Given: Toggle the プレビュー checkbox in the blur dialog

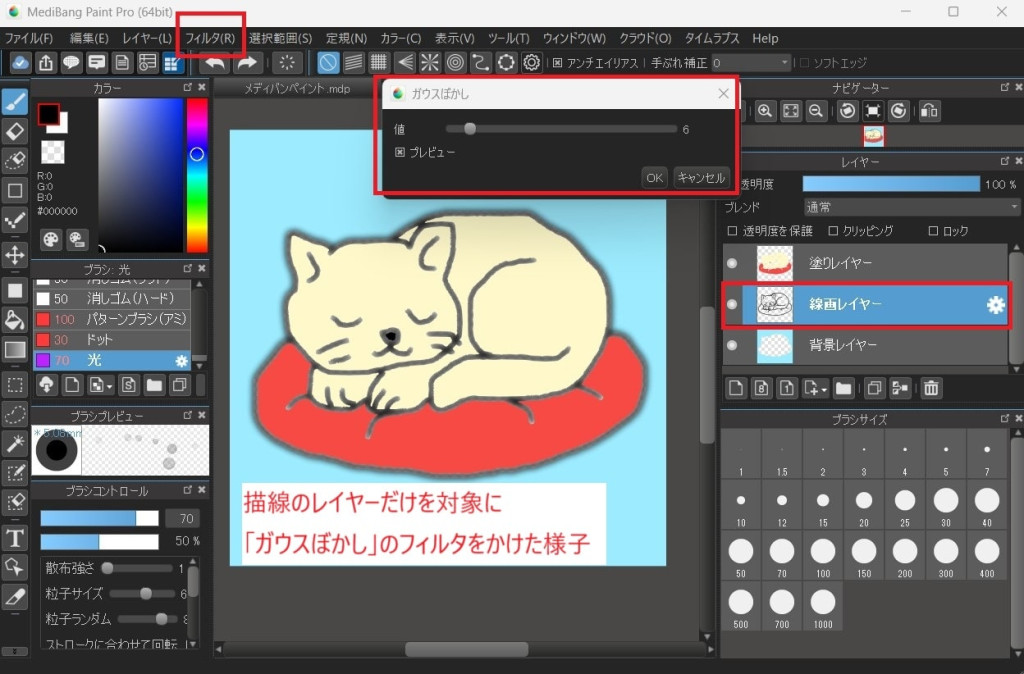Looking at the screenshot, I should [x=400, y=152].
